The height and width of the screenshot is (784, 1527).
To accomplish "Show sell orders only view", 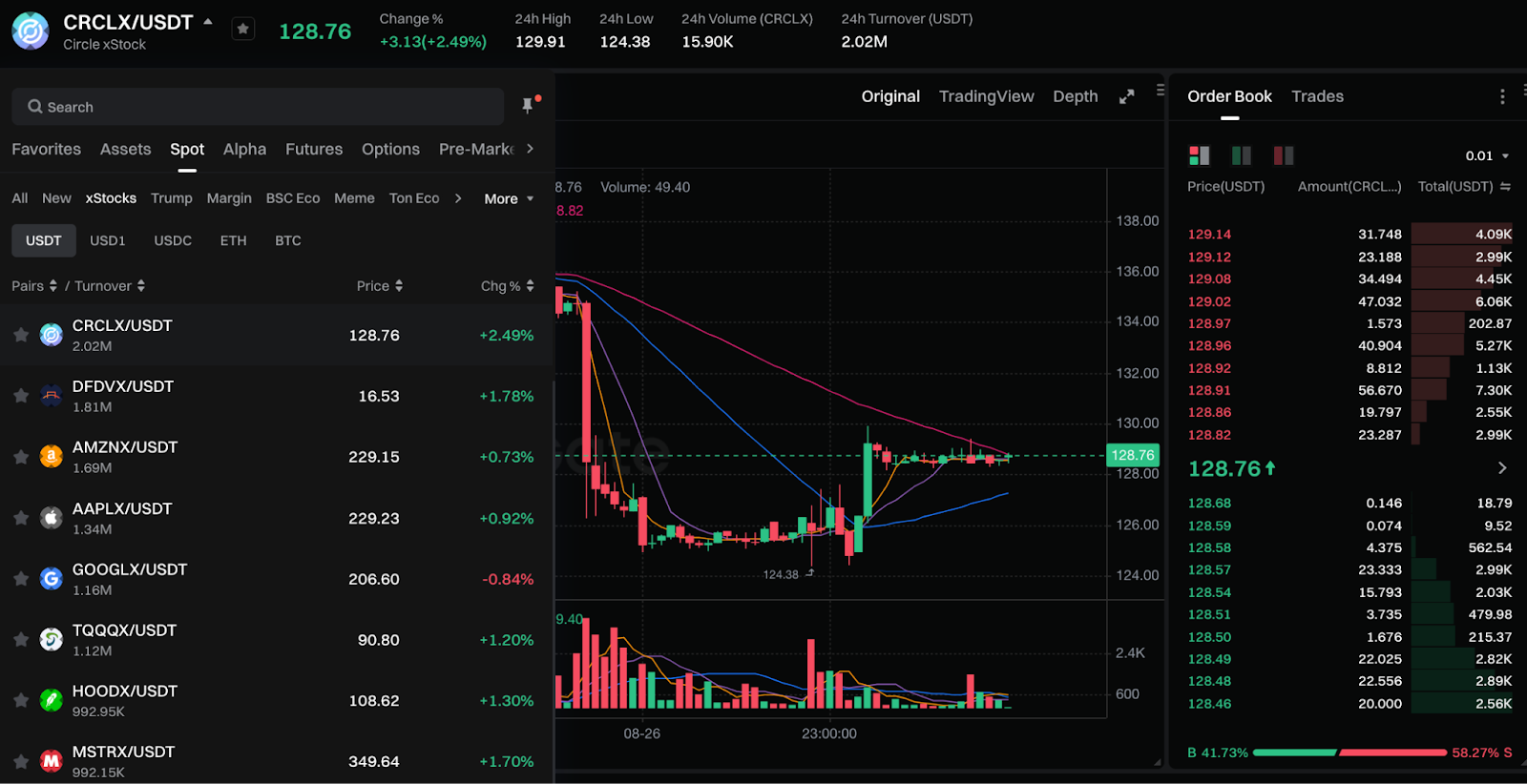I will (1284, 155).
